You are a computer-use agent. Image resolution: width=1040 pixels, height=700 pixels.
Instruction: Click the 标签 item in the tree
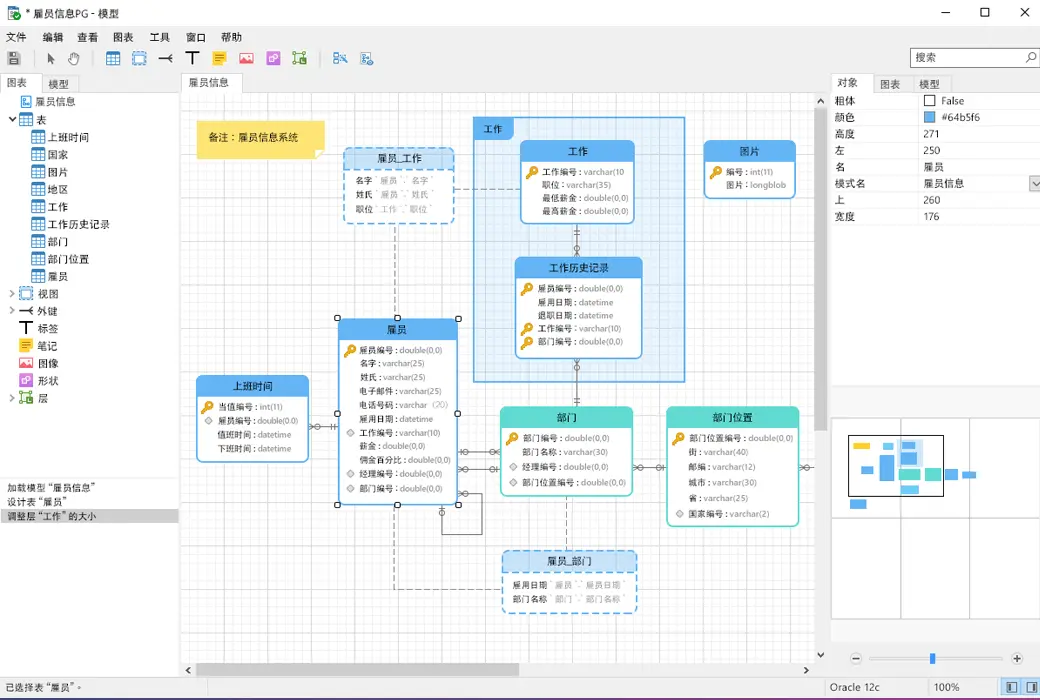pos(48,328)
